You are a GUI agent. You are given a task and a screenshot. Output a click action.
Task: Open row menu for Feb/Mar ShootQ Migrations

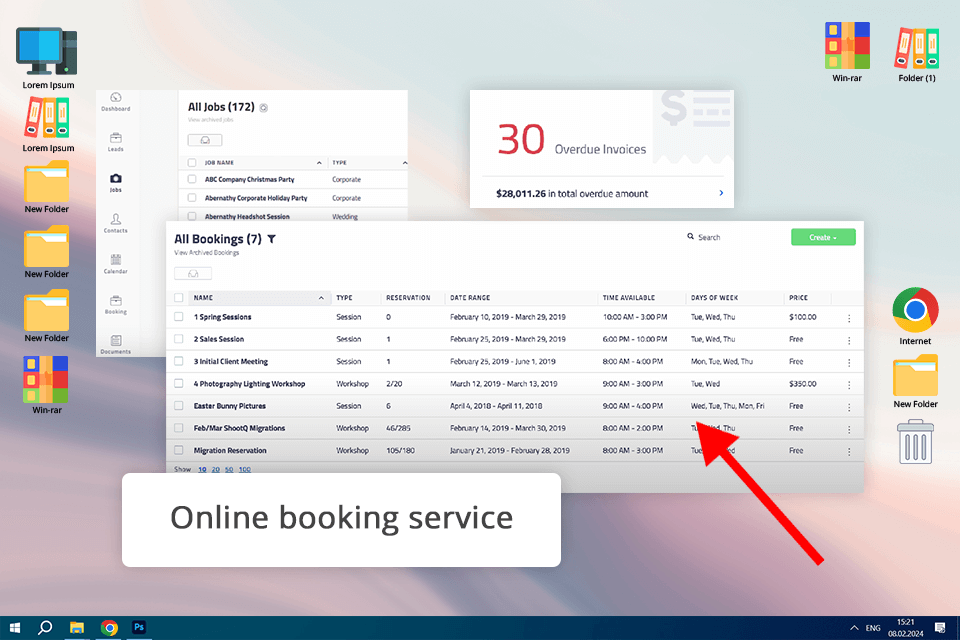point(849,429)
